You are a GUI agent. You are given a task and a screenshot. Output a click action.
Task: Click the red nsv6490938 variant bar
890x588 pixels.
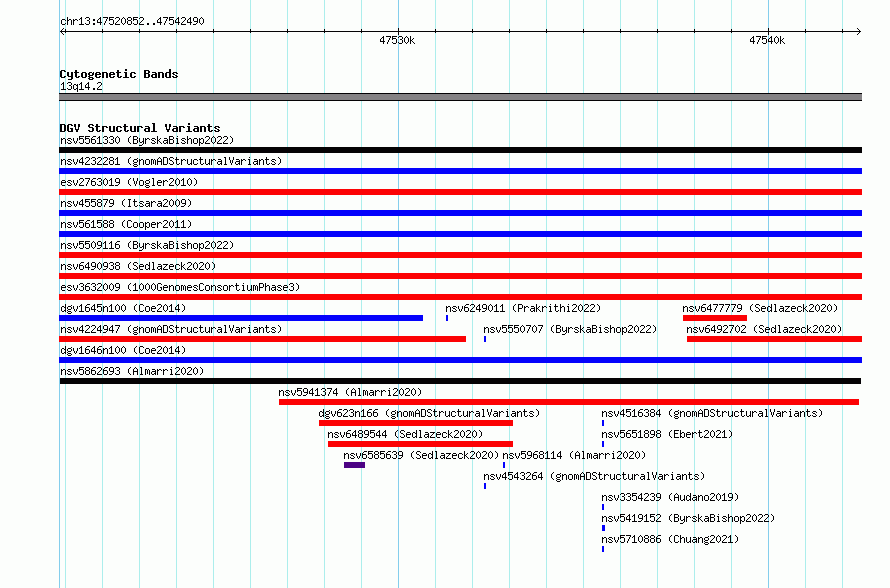[460, 276]
